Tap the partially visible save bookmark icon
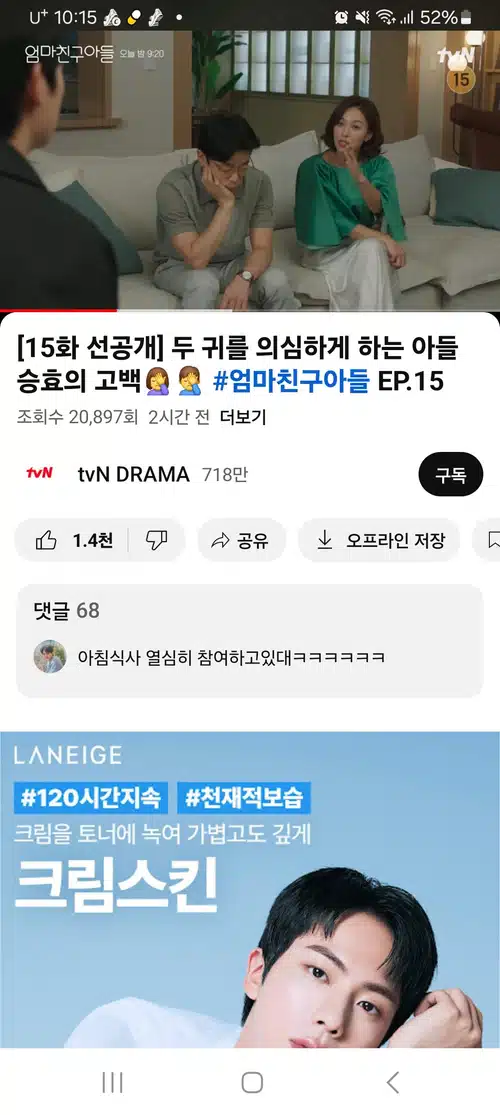Viewport: 500px width, 1115px height. 493,541
